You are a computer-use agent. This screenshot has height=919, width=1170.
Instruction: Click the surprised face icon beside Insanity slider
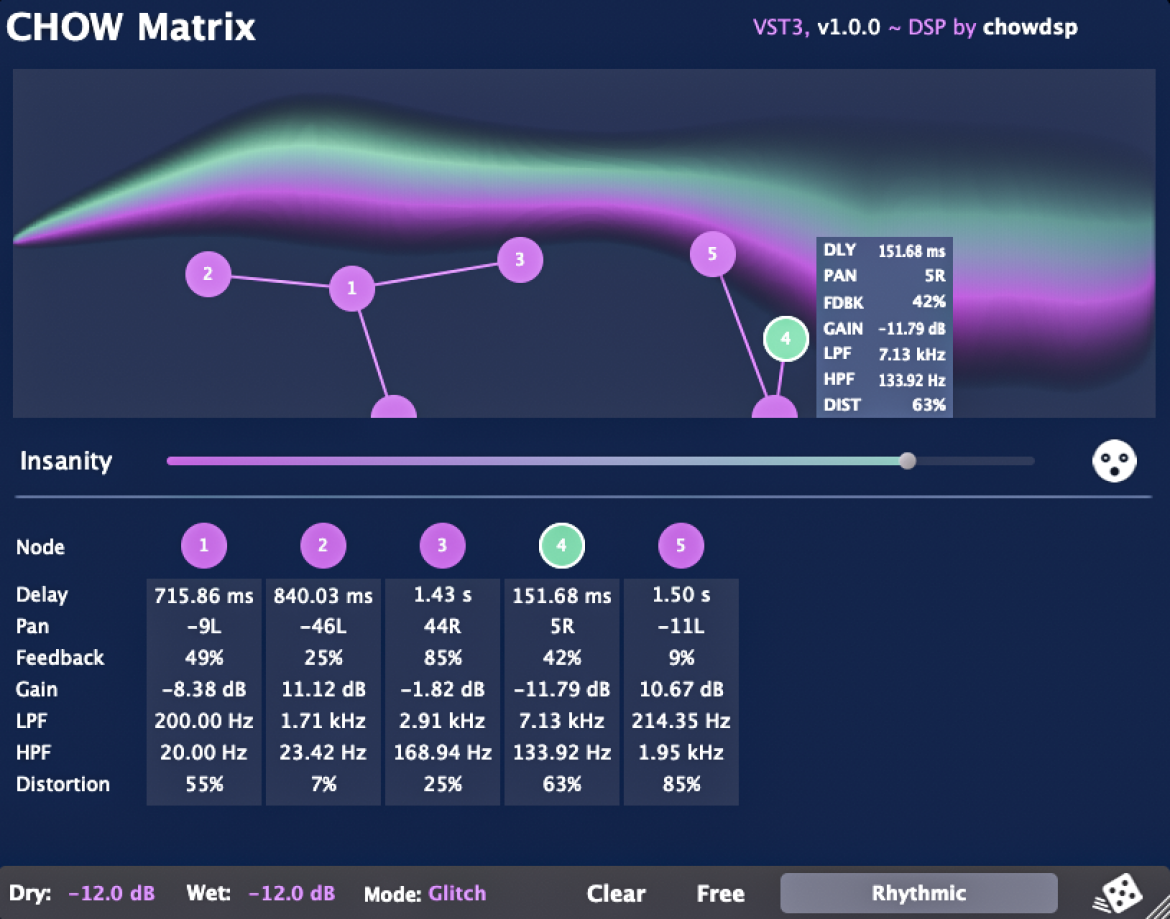coord(1114,461)
